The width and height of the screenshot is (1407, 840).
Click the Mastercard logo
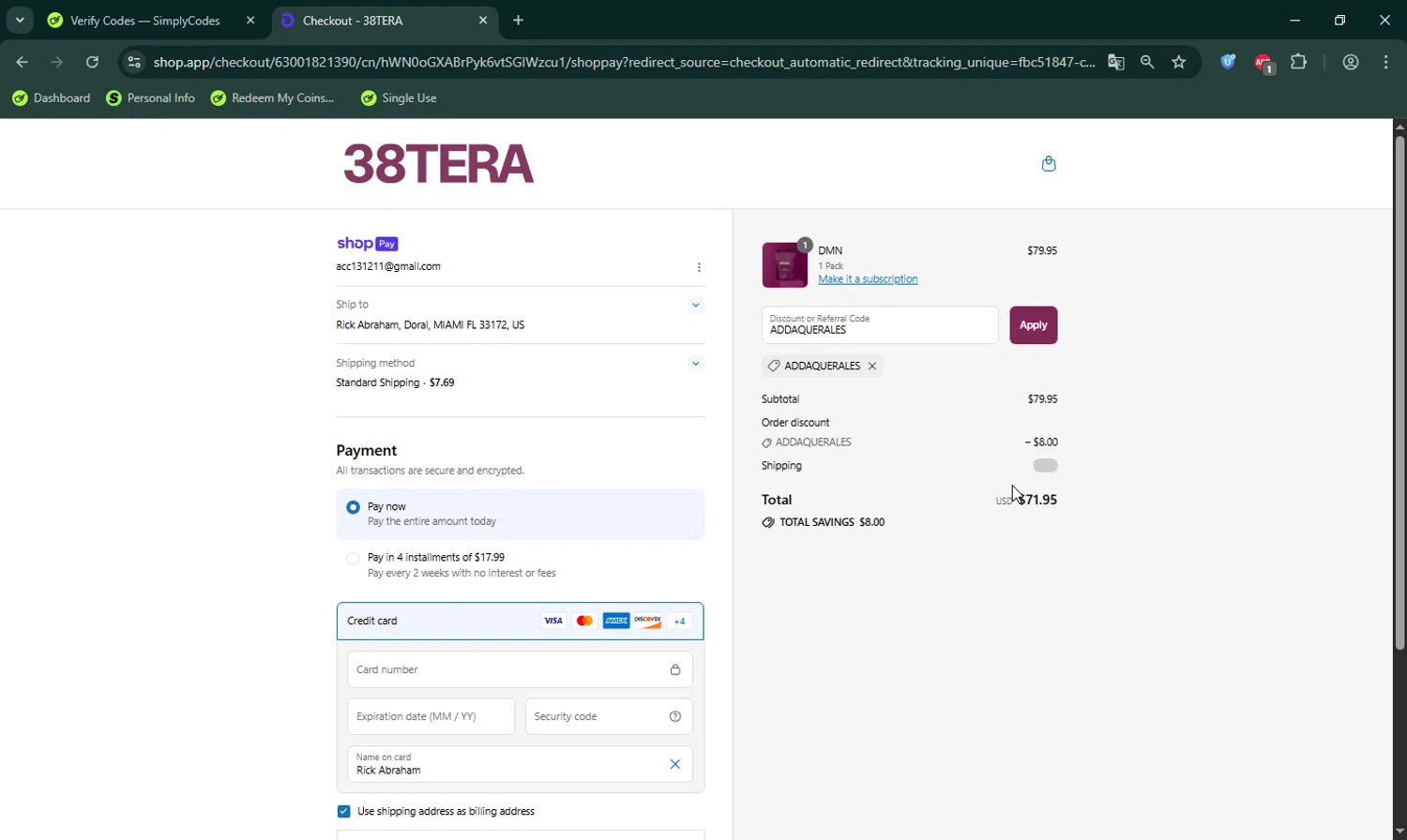pos(584,621)
